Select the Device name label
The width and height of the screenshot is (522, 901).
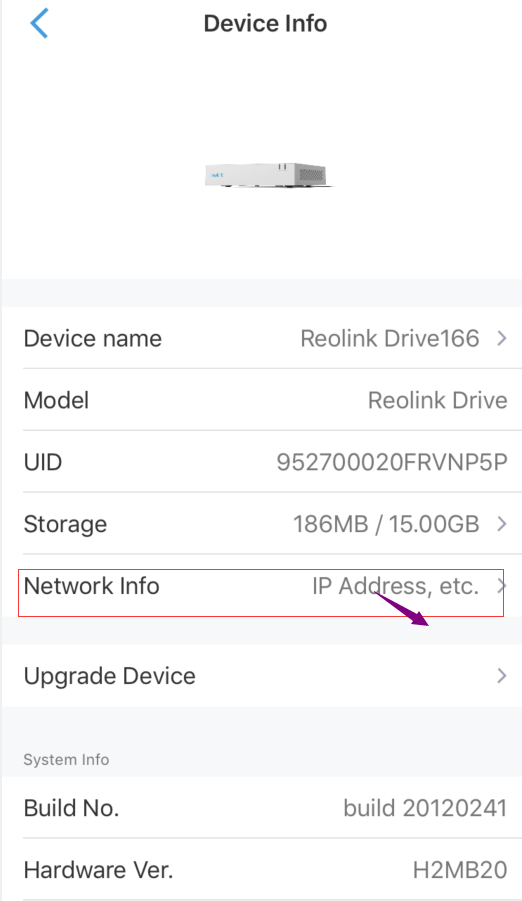[x=93, y=338]
